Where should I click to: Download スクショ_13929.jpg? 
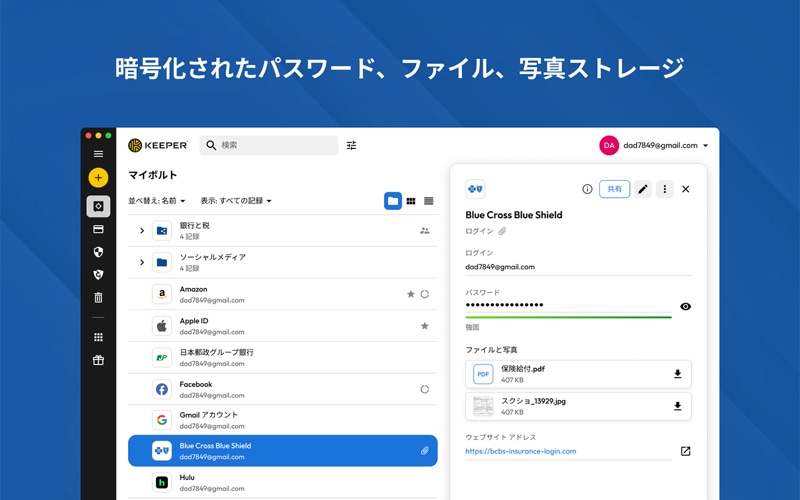pyautogui.click(x=678, y=406)
